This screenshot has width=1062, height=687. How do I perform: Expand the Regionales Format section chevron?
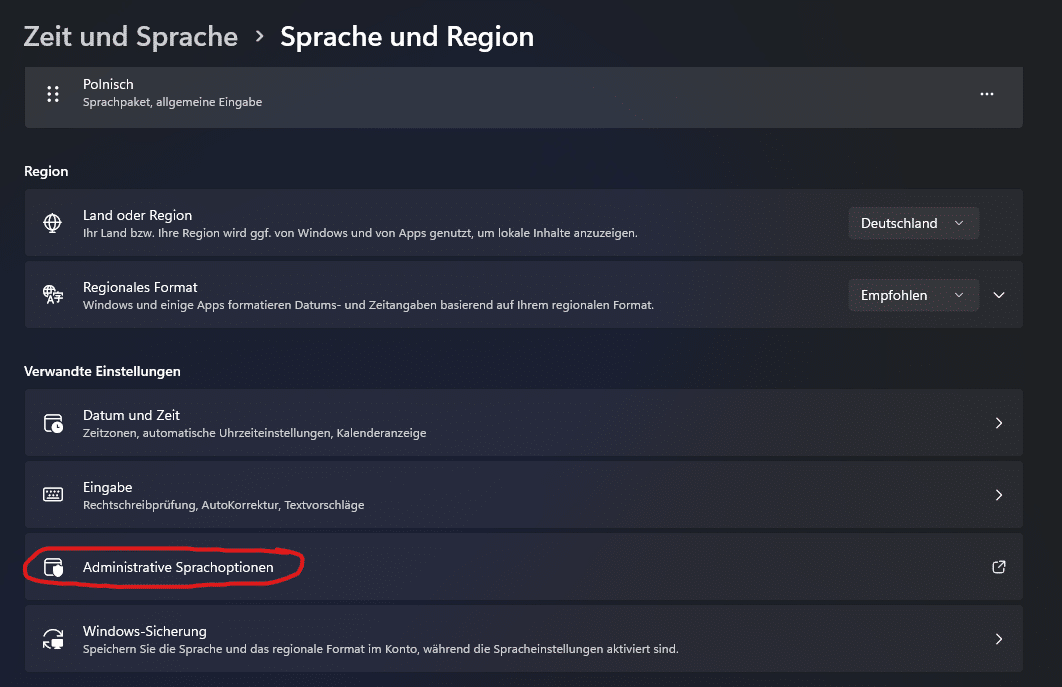[998, 295]
